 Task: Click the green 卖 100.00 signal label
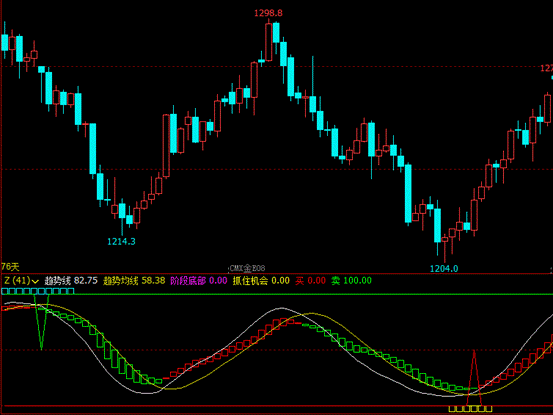351,281
